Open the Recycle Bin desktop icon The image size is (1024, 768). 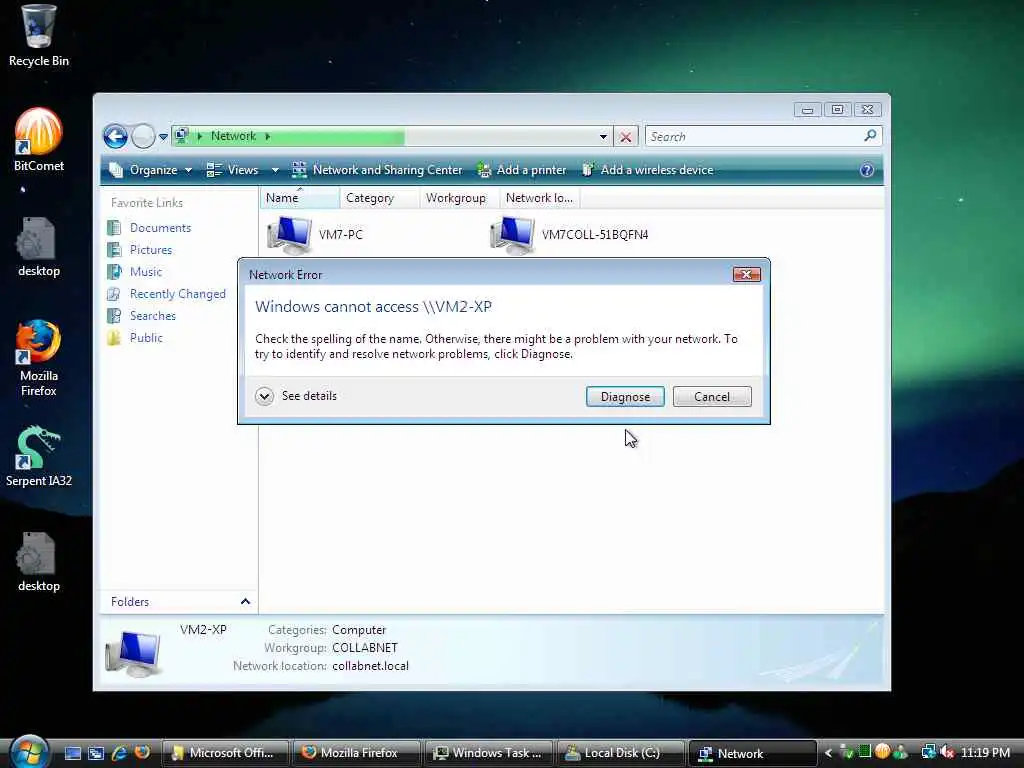[38, 36]
